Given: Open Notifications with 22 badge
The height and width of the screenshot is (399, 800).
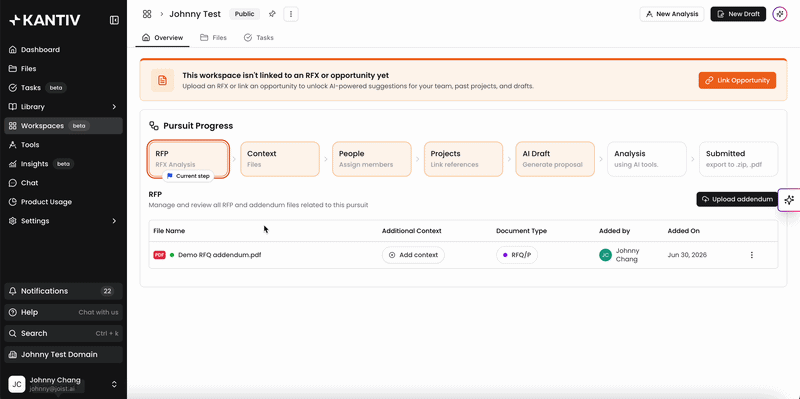Looking at the screenshot, I should (x=63, y=291).
